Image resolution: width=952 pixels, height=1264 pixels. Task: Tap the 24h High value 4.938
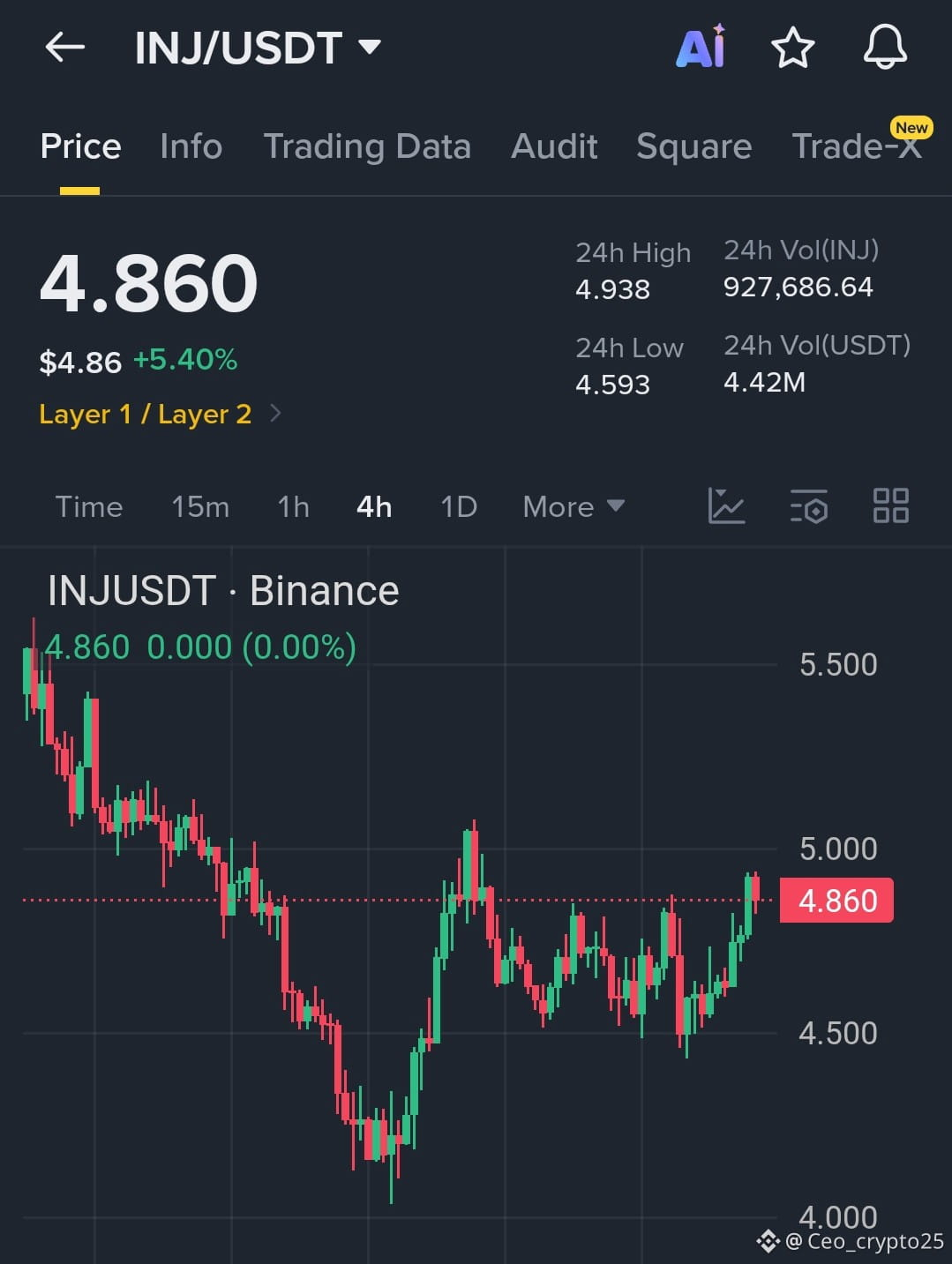[612, 289]
